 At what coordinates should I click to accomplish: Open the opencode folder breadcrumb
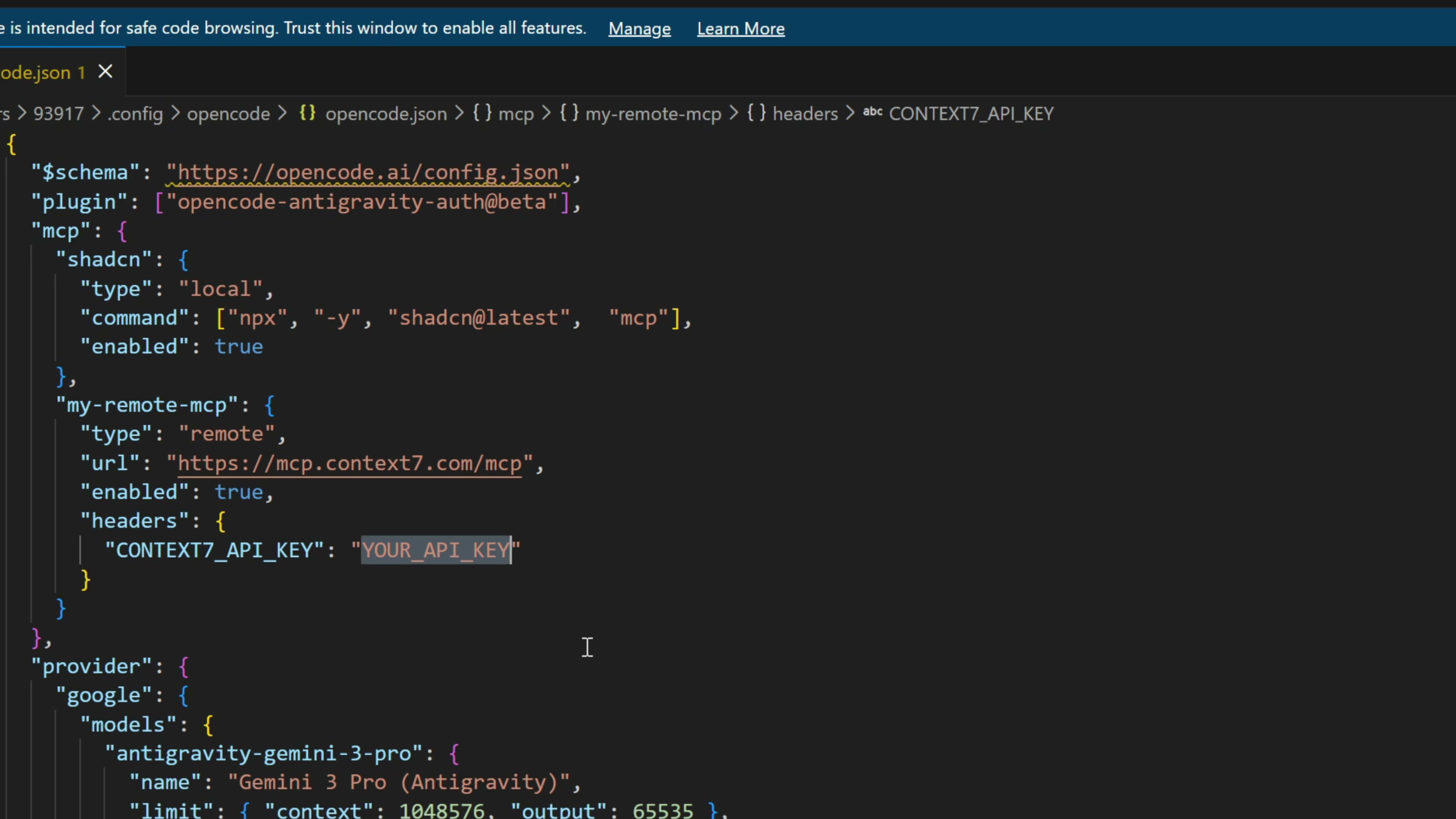228,114
